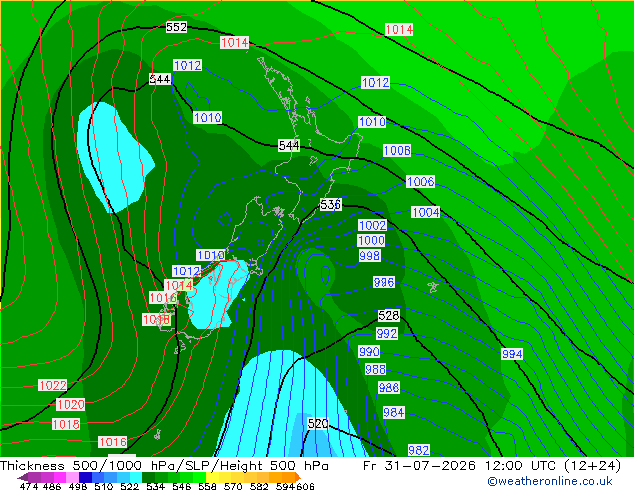Select the 1002 isobar label
This screenshot has height=490, width=634.
372,225
